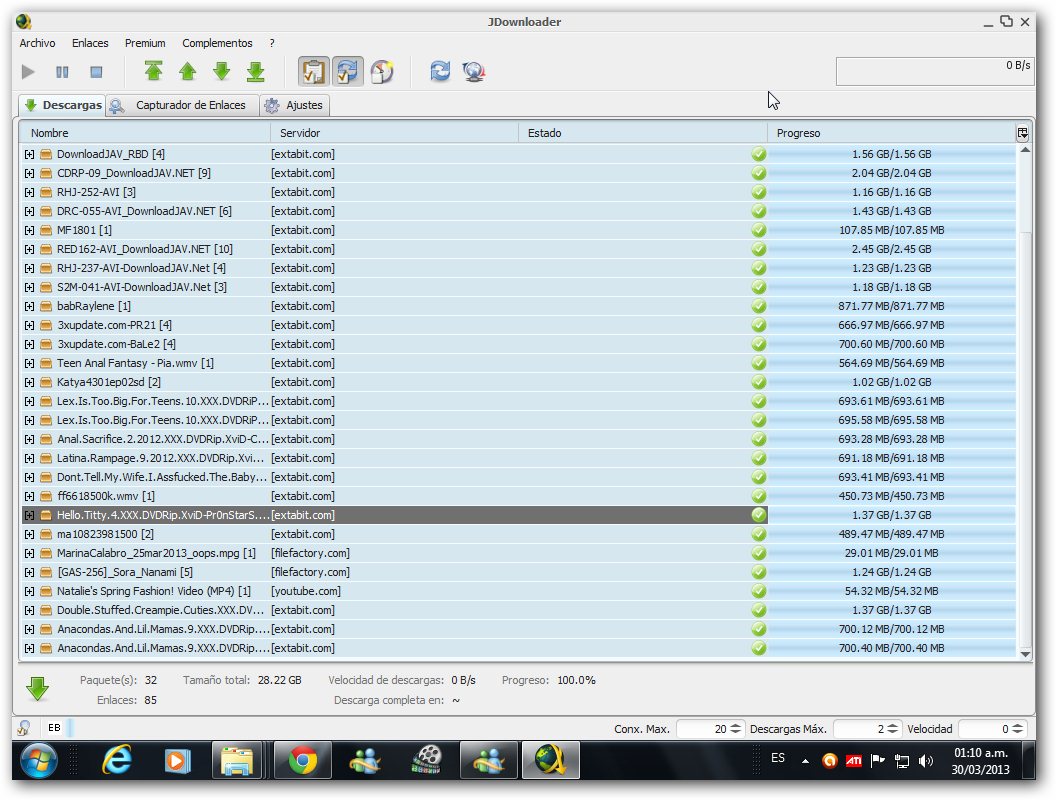Click the blue reconnect arrows icon
Image resolution: width=1056 pixels, height=800 pixels.
tap(440, 71)
